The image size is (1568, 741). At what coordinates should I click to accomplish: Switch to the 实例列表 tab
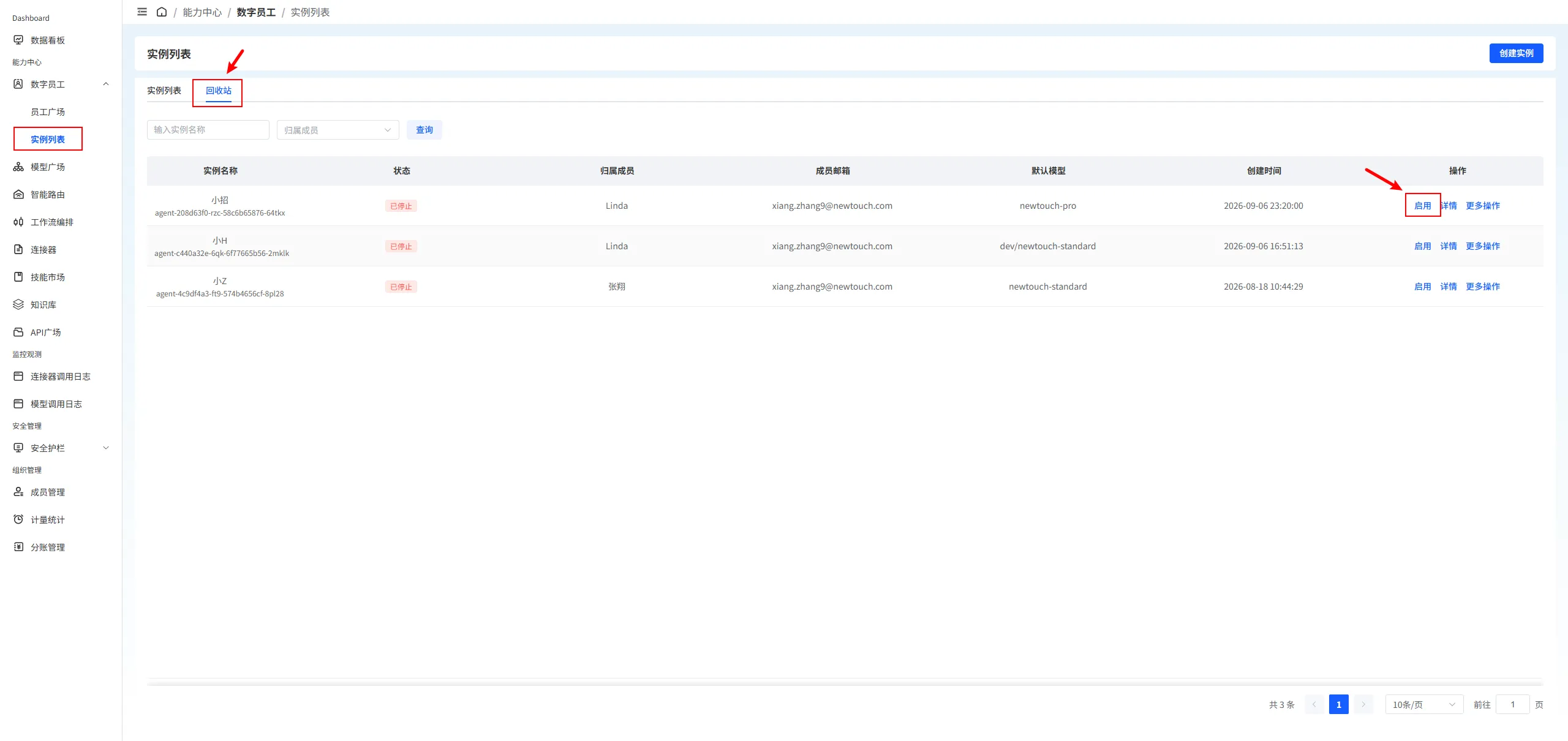(x=164, y=91)
